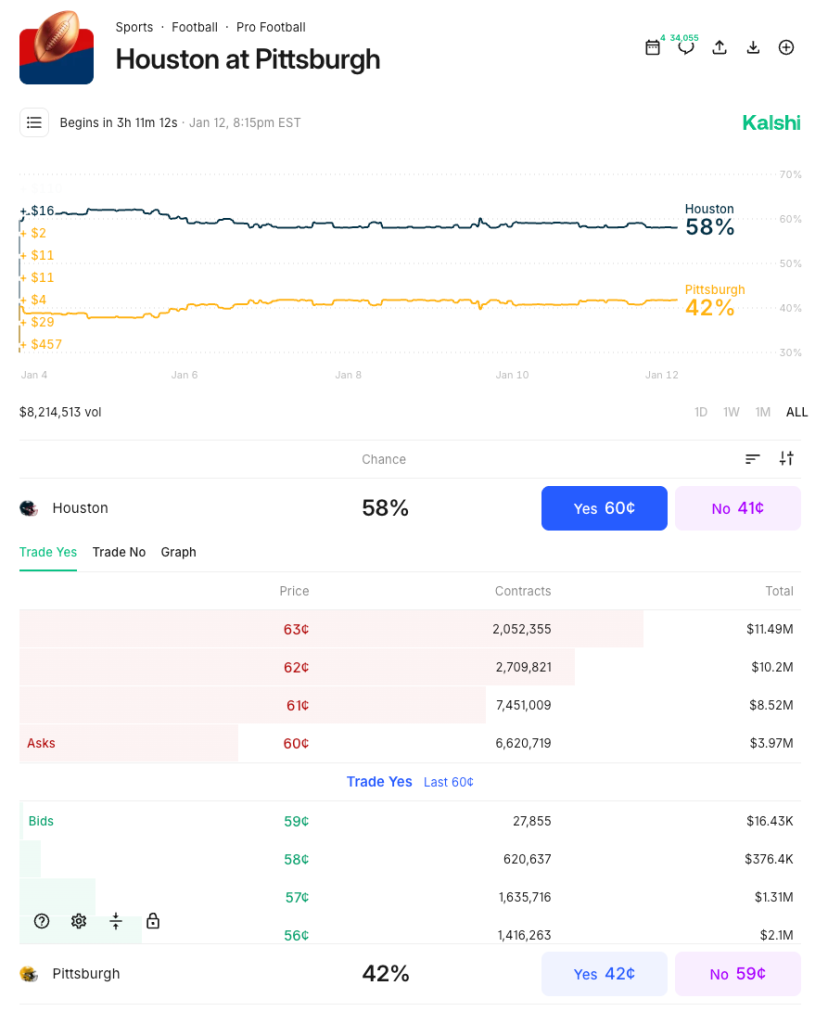This screenshot has width=828, height=1024.
Task: Switch to the Trade No tab
Action: pos(119,552)
